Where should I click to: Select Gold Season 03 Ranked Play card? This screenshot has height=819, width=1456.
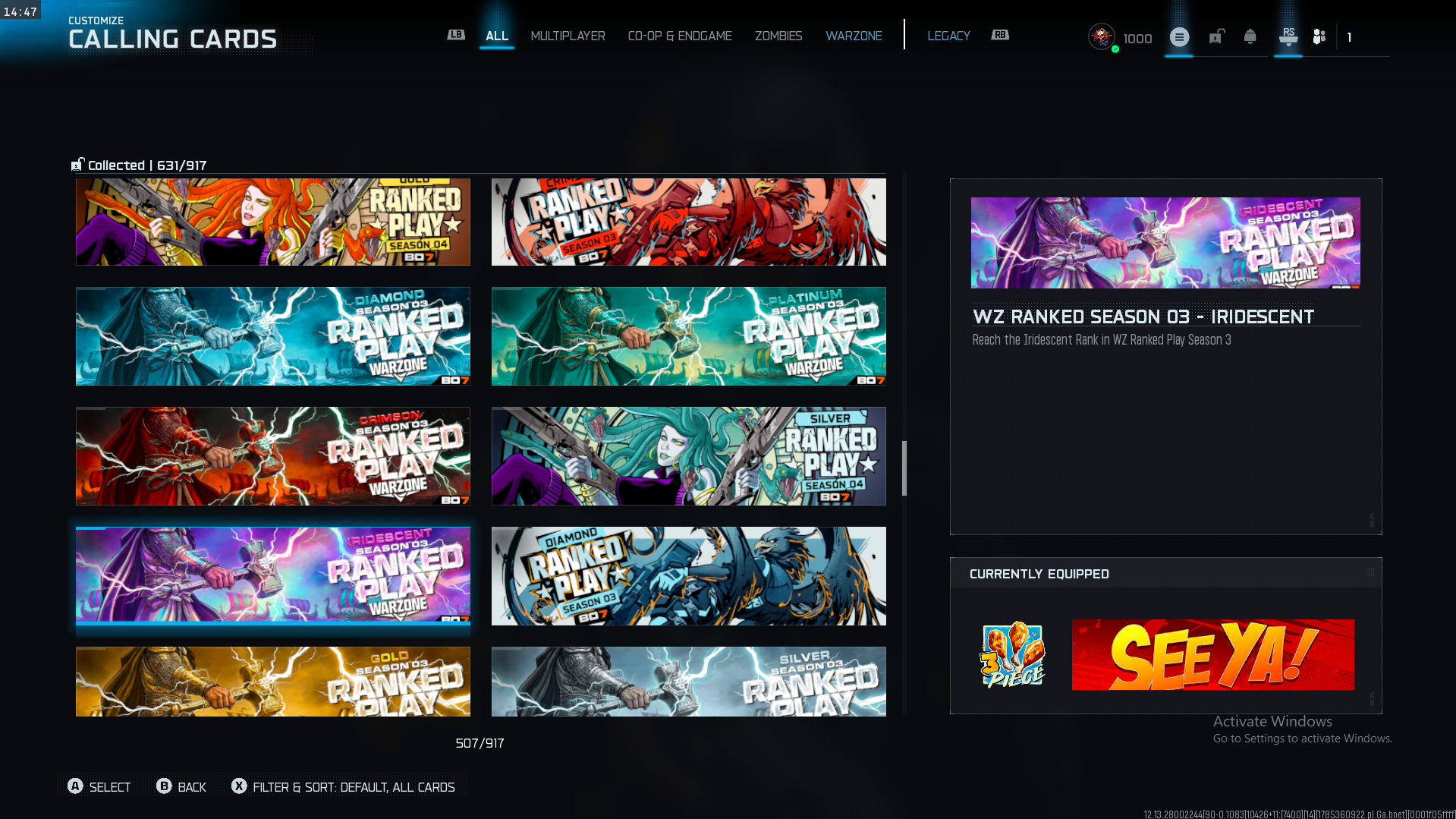tap(273, 682)
